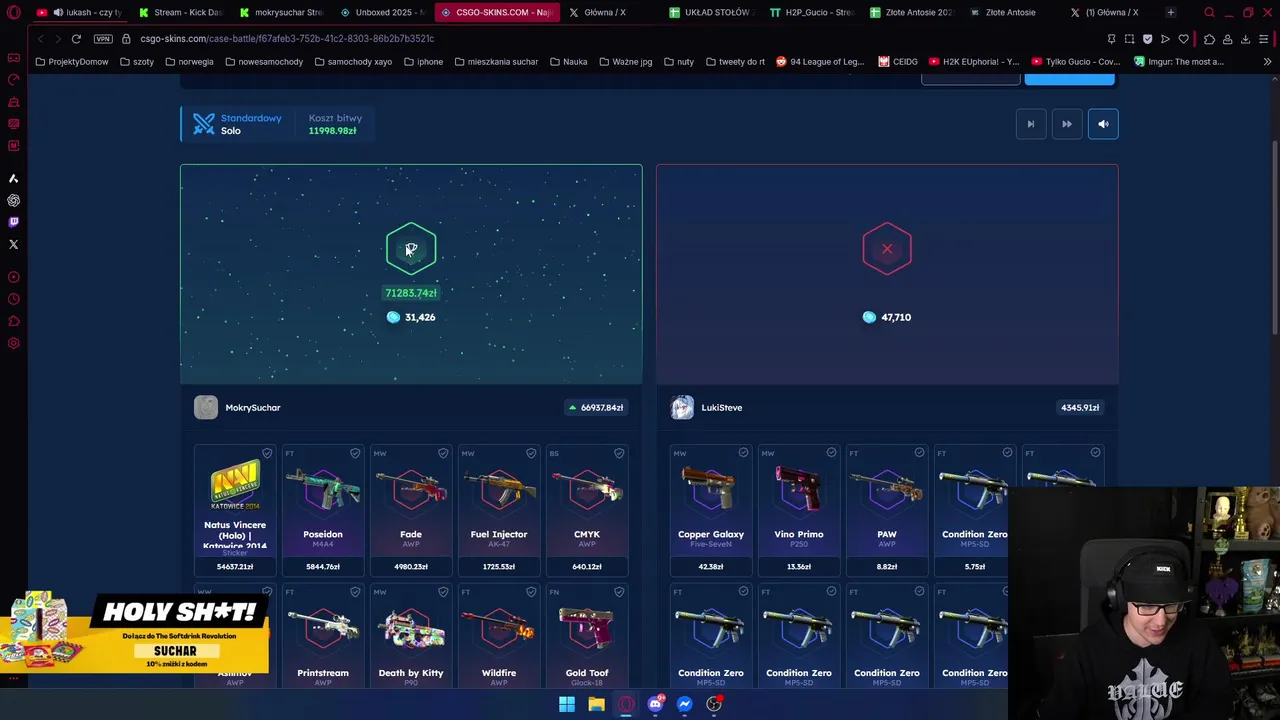Fast-forward the case battle animation
This screenshot has width=1280, height=720.
(1067, 124)
